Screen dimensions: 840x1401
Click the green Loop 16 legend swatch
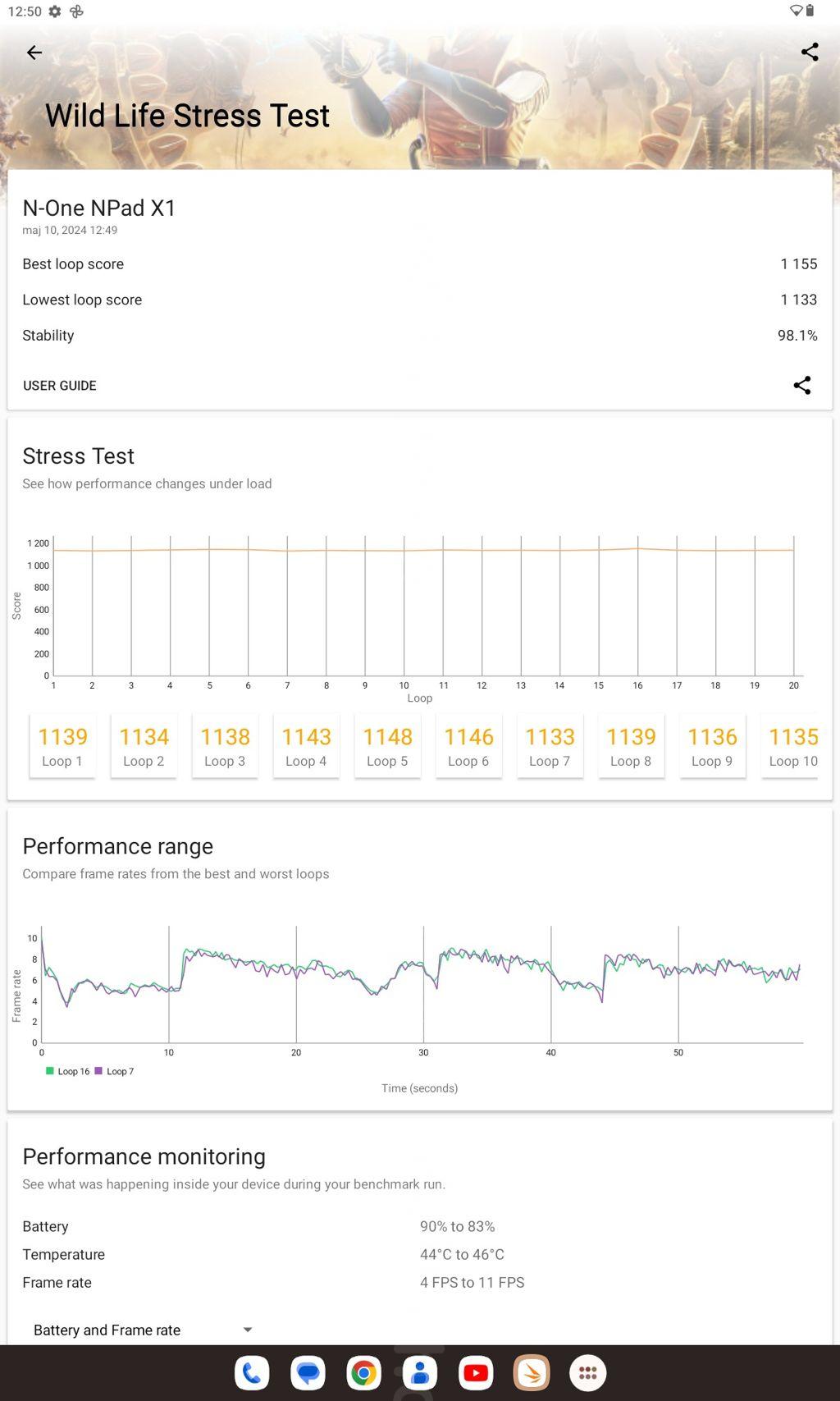[x=50, y=1071]
